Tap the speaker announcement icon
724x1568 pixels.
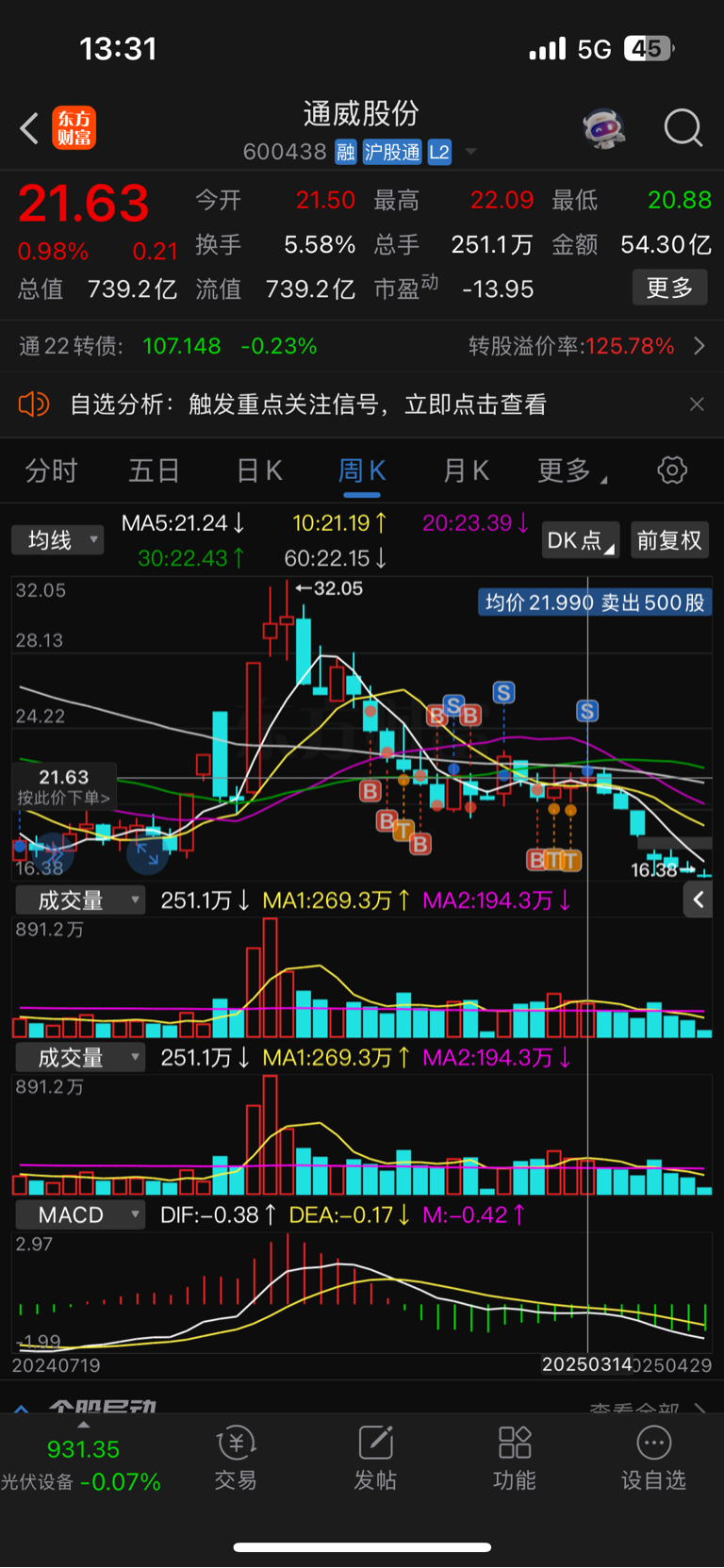(34, 404)
